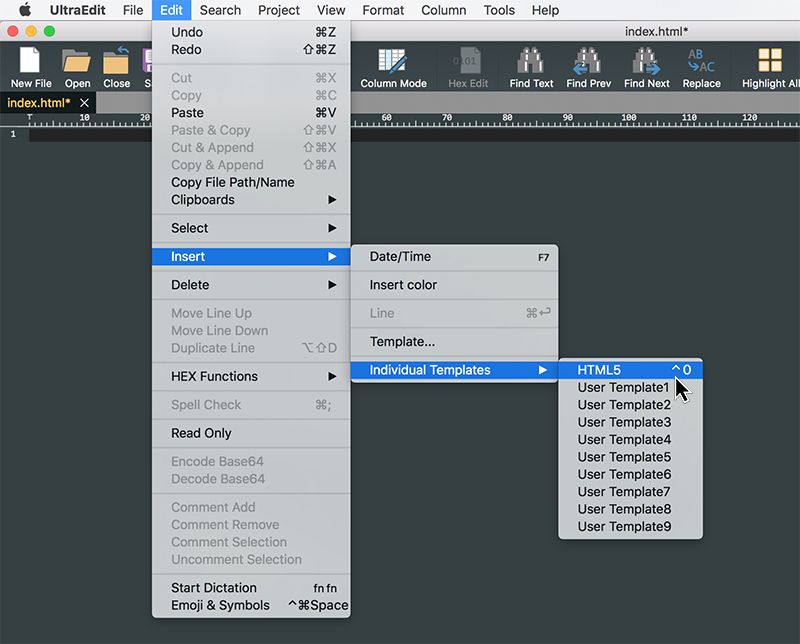Select User Template7
This screenshot has height=644, width=800.
631,491
